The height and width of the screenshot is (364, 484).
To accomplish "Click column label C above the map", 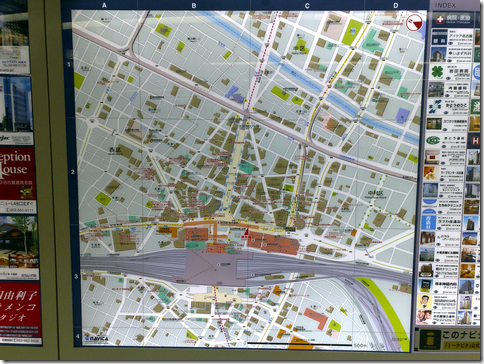I will (307, 5).
